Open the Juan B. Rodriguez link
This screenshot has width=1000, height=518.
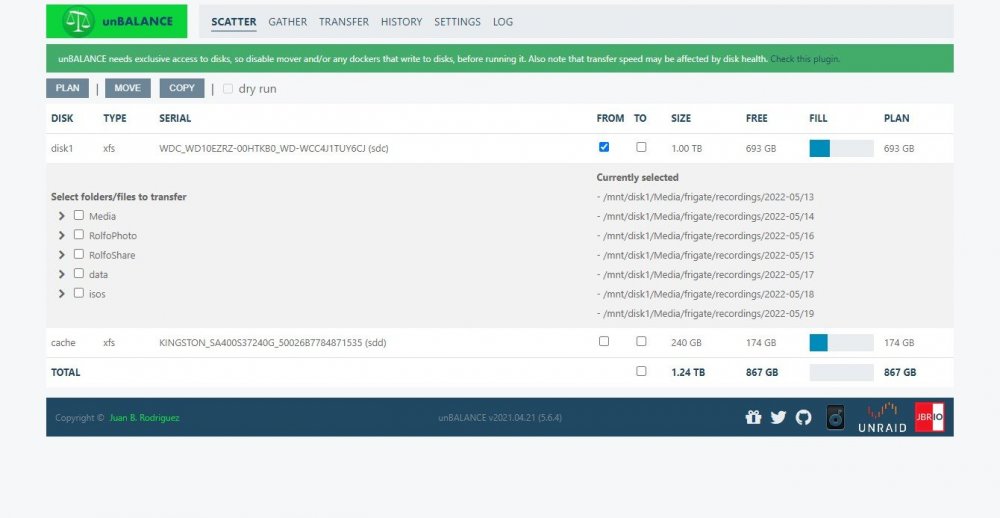click(x=144, y=418)
